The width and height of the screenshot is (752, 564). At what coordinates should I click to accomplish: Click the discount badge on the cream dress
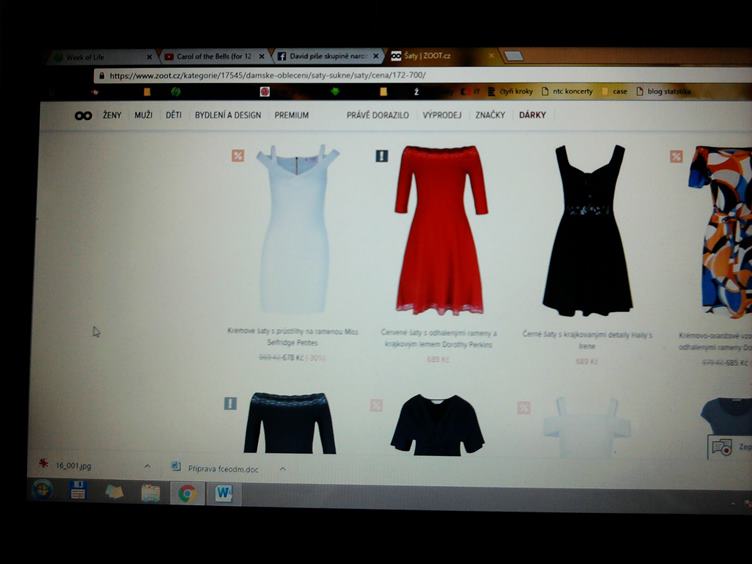point(237,155)
